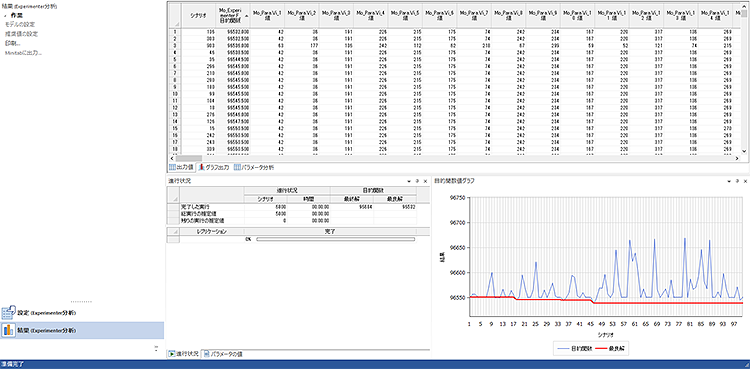Switch to the パラメータの値 bottom tab
This screenshot has width=750, height=369.
223,354
